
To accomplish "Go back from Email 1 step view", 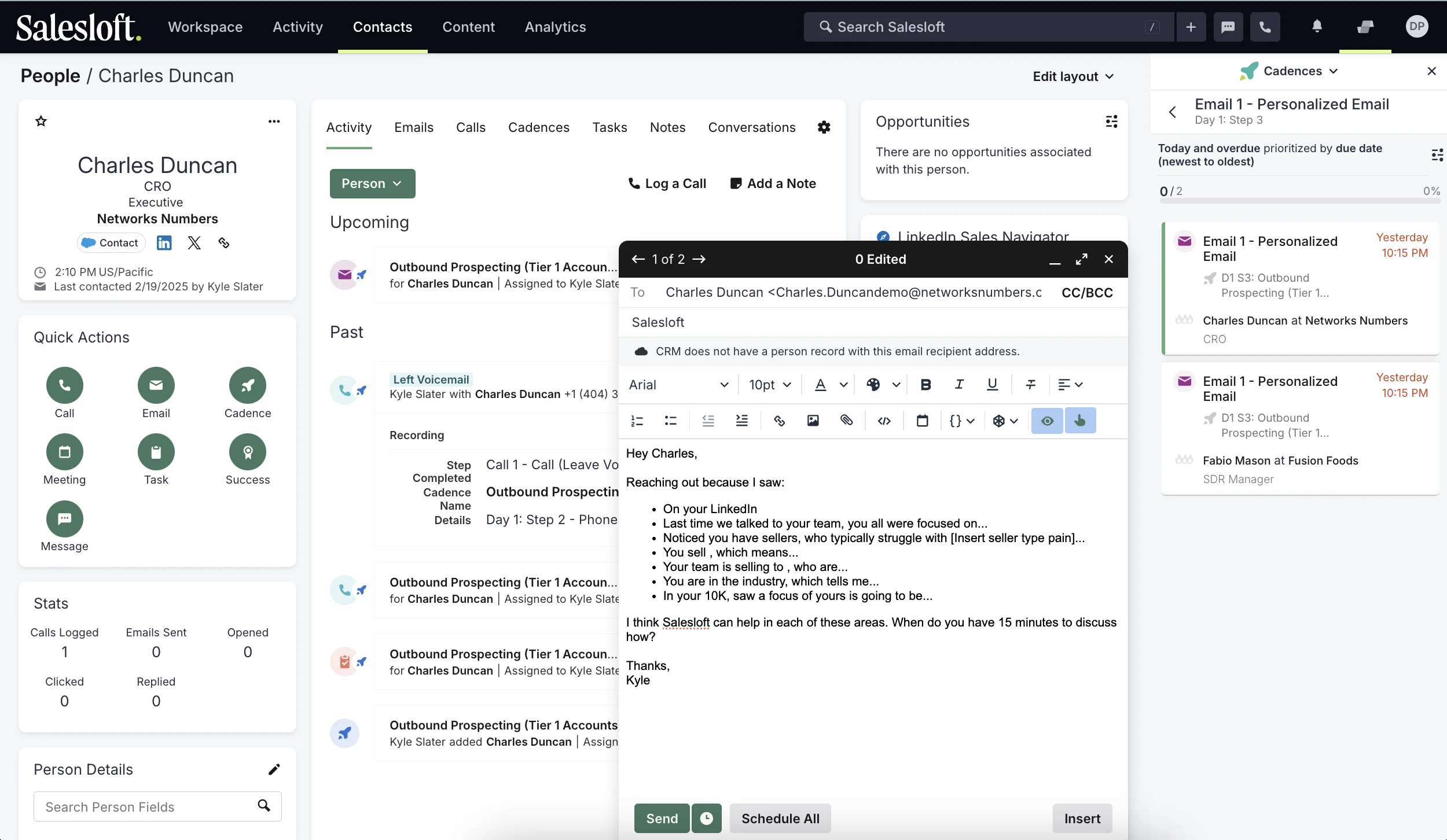I will click(x=1173, y=112).
